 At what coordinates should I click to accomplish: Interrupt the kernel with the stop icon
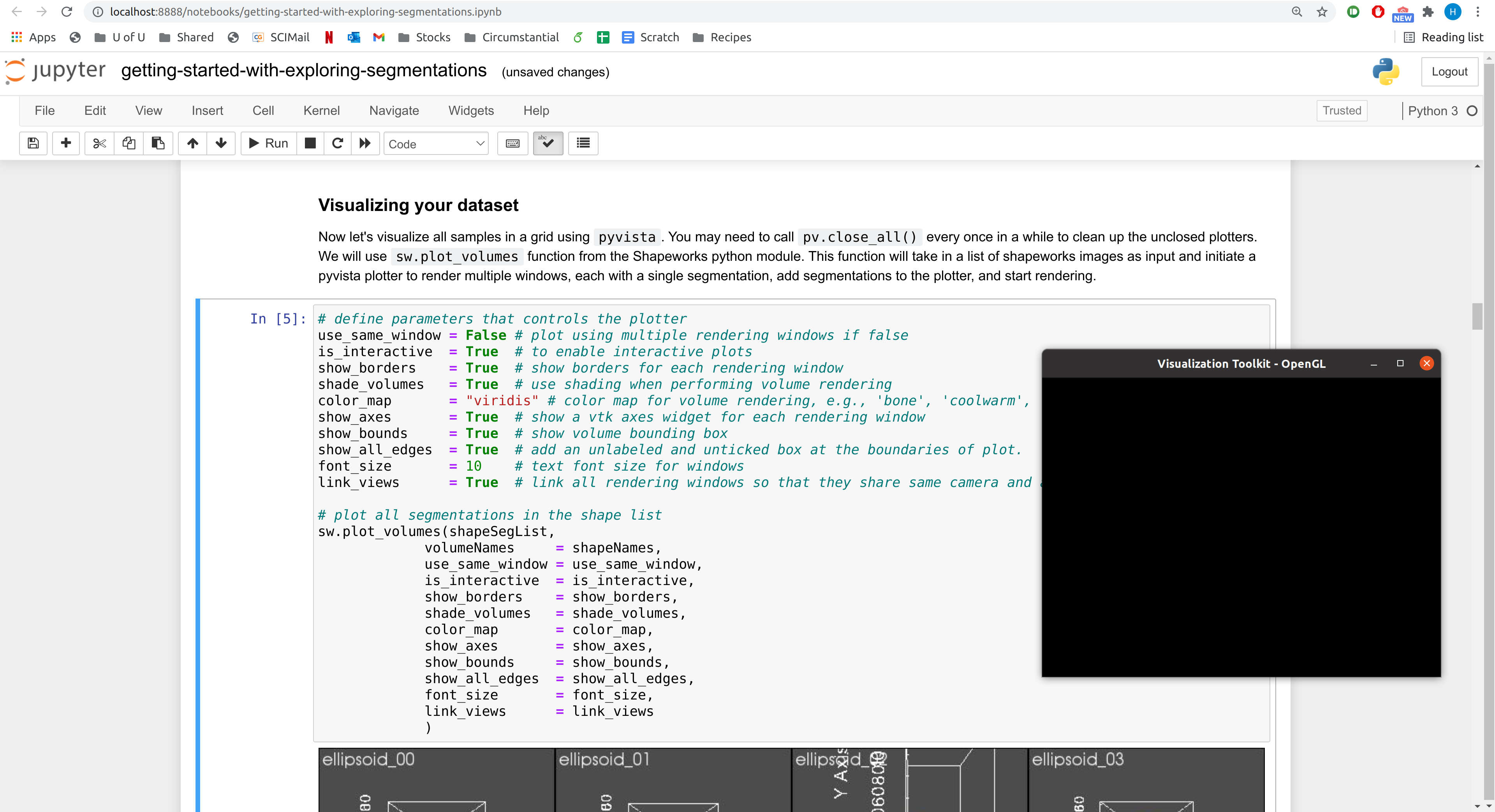(x=310, y=143)
